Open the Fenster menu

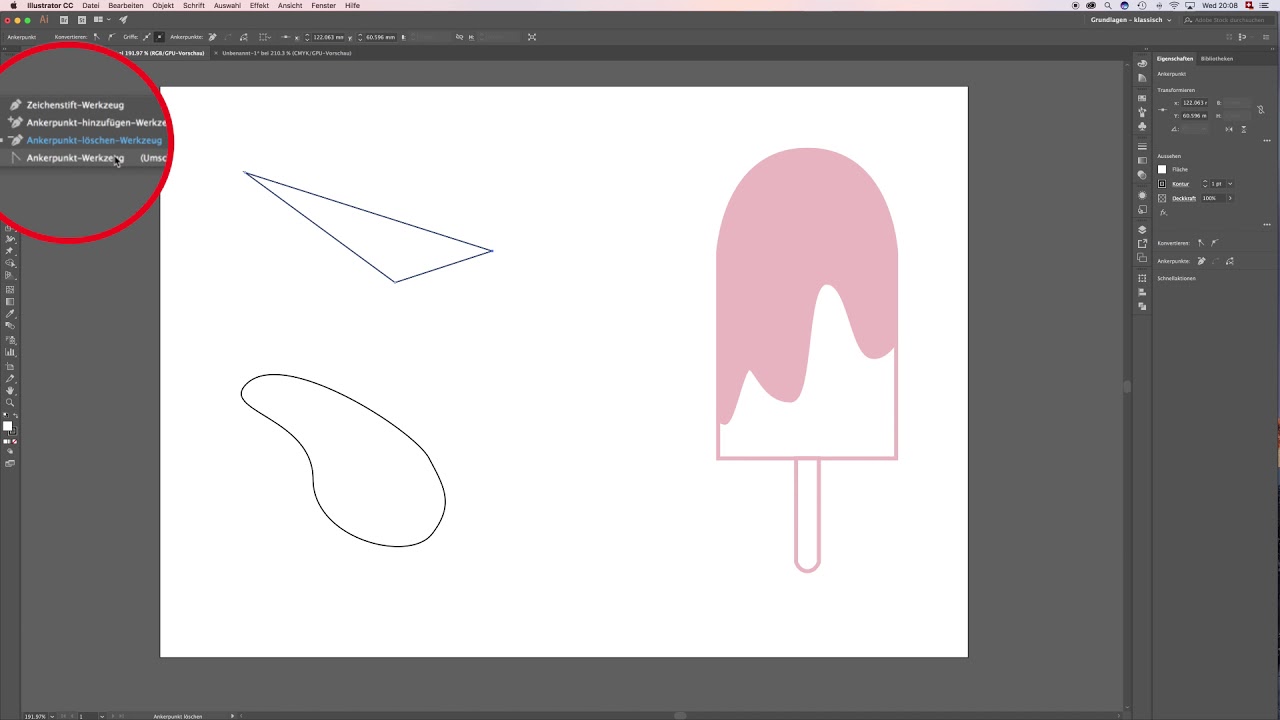323,6
